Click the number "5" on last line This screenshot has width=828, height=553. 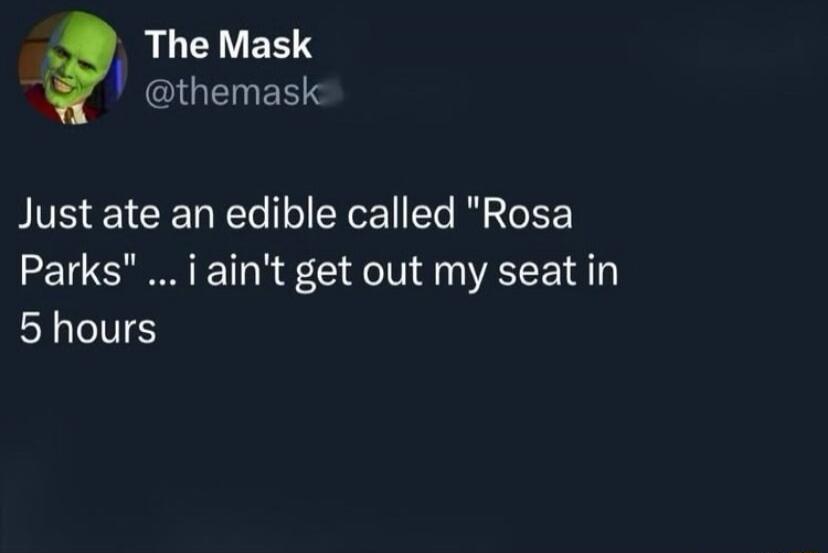click(x=29, y=327)
